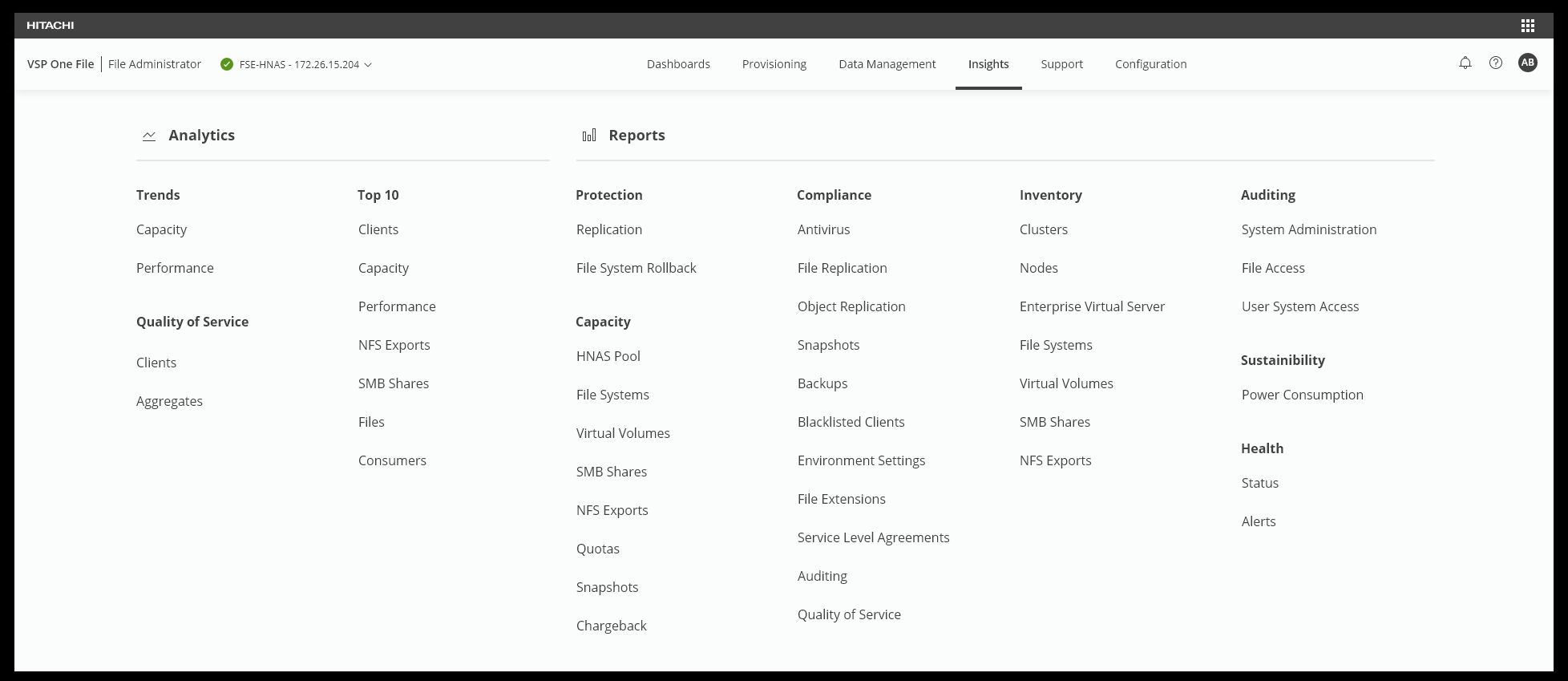Open Snapshots under Capacity
This screenshot has height=681, width=1568.
608,587
